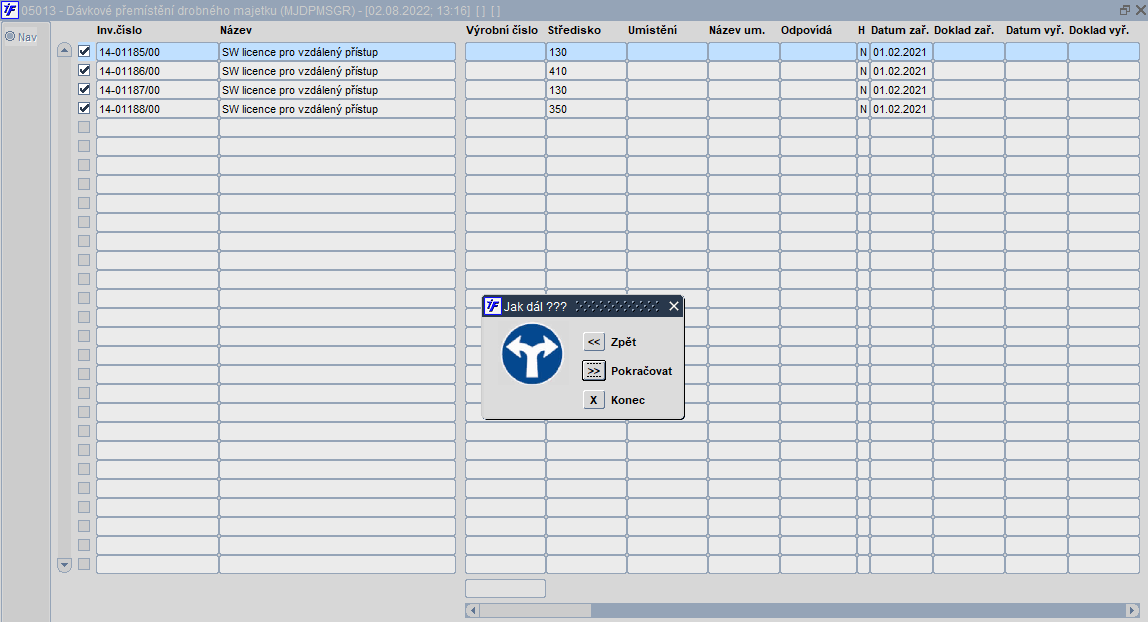Viewport: 1148px width, 622px height.
Task: Tick the first empty row checkbox below 14-01188/00
Action: 84,127
